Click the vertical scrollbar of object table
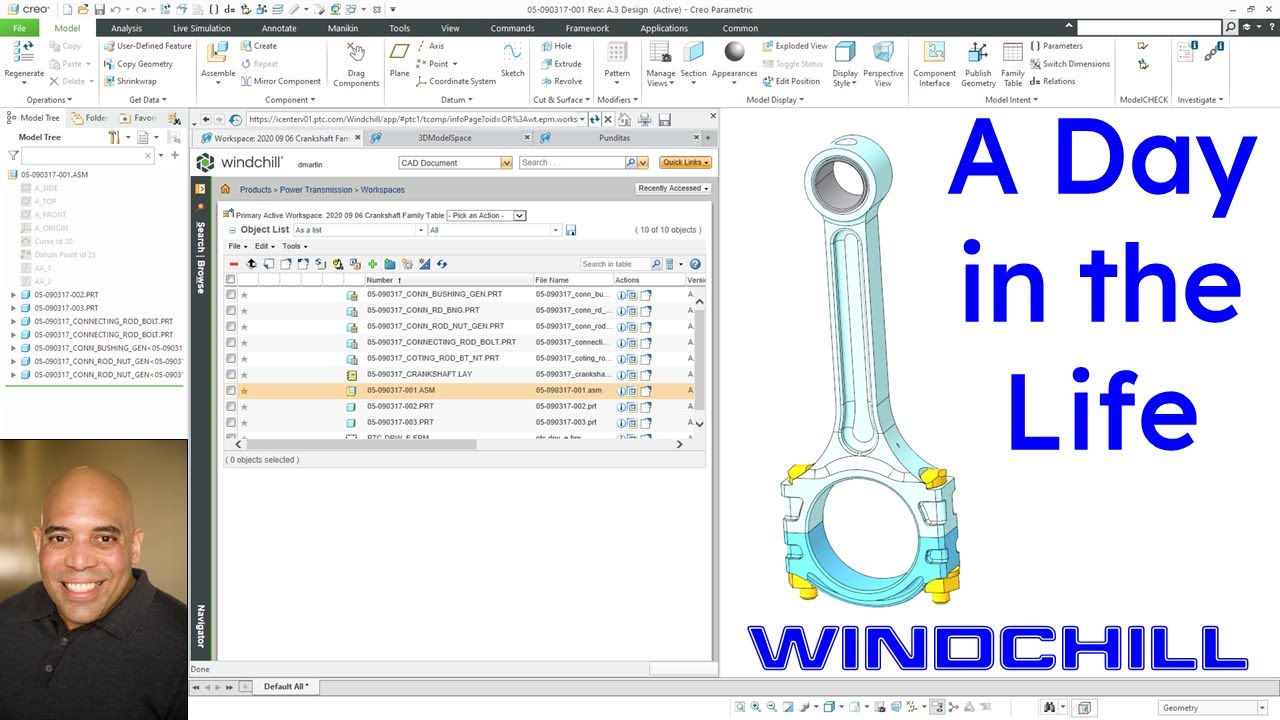This screenshot has height=720, width=1280. click(x=699, y=360)
